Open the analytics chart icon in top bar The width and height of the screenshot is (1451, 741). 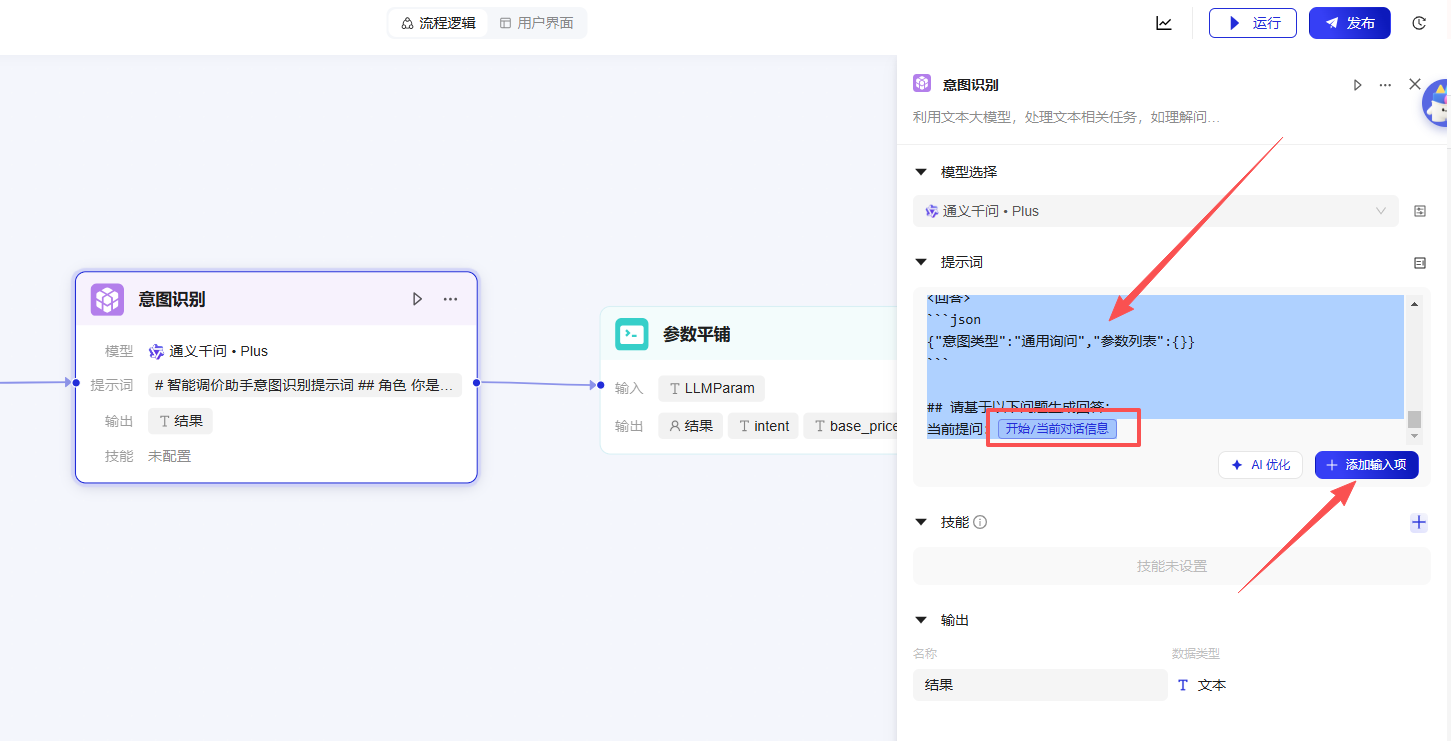(1163, 22)
